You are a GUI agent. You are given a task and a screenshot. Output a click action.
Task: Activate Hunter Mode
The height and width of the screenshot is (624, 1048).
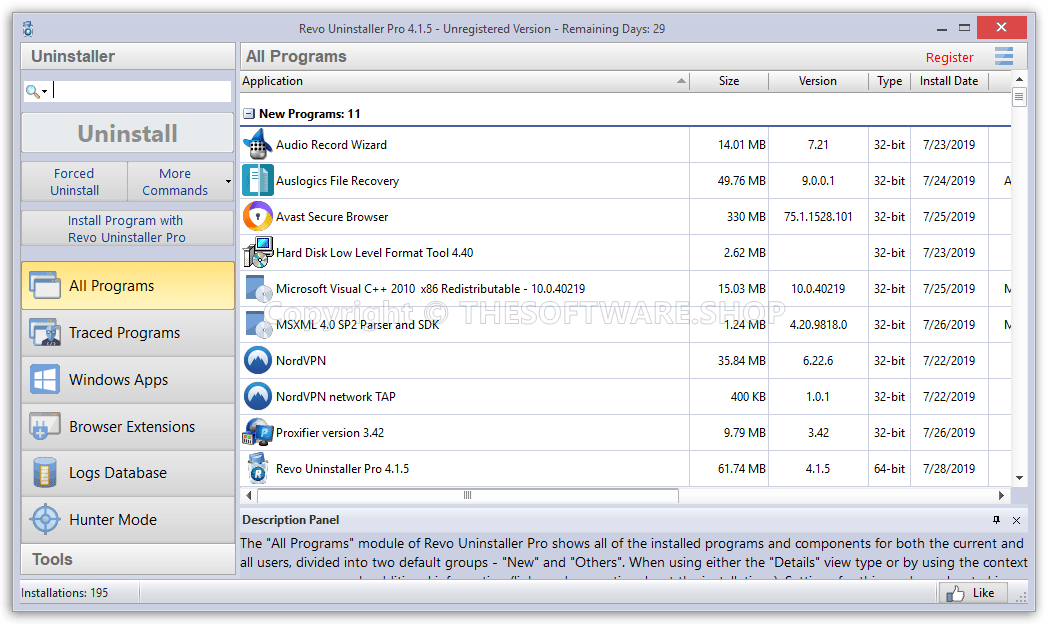(x=128, y=520)
